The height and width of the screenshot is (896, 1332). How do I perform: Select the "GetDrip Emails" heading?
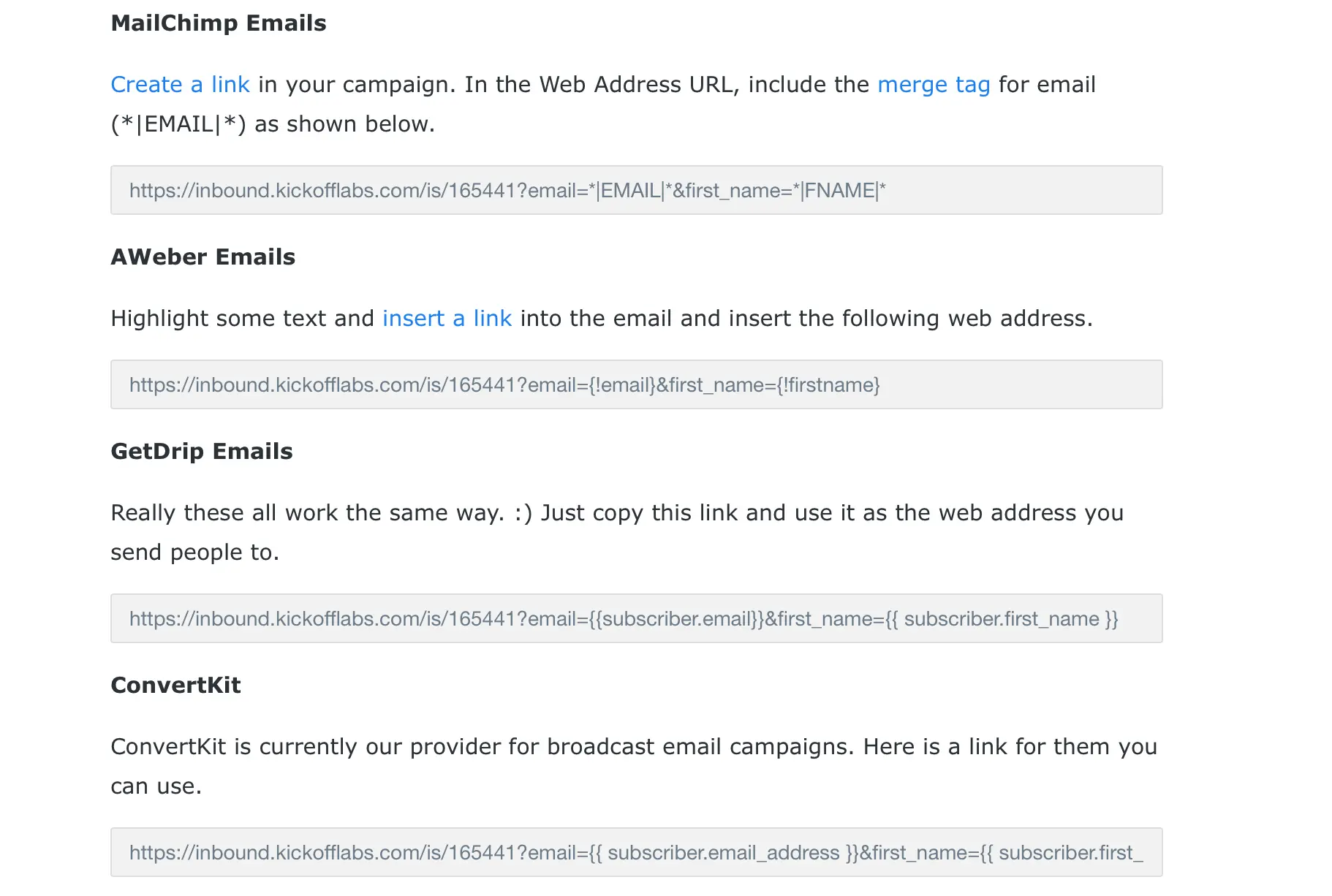click(201, 452)
